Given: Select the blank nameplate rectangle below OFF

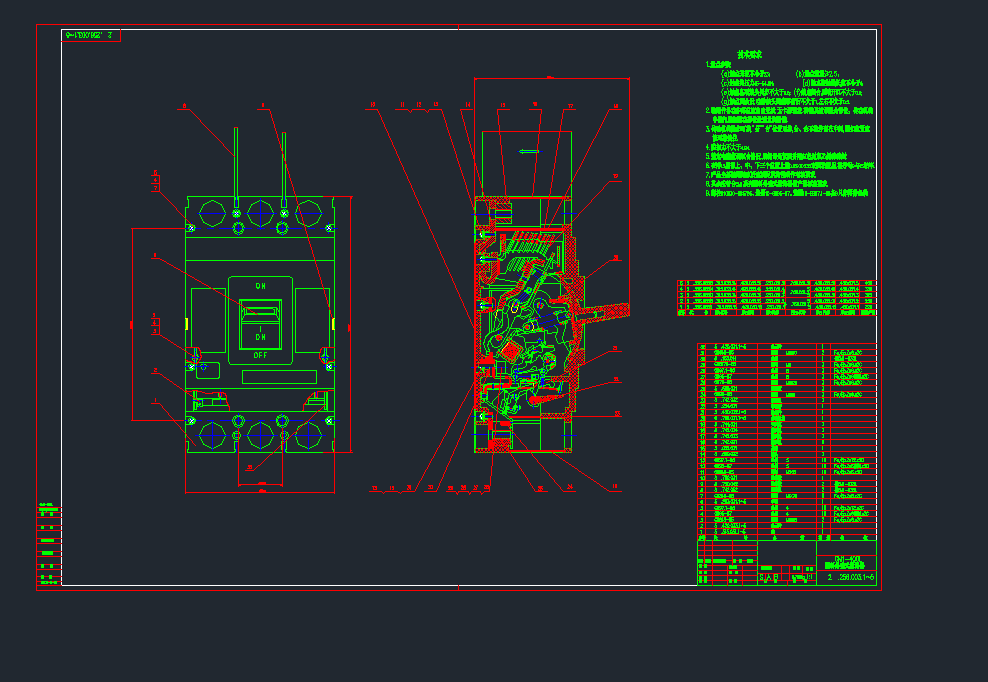Looking at the screenshot, I should click(x=279, y=377).
